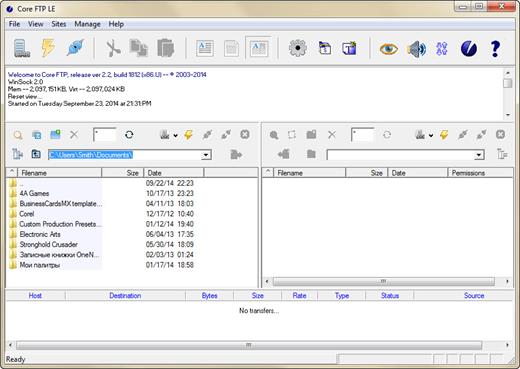Open the Manage menu
This screenshot has width=520, height=369.
click(x=87, y=24)
